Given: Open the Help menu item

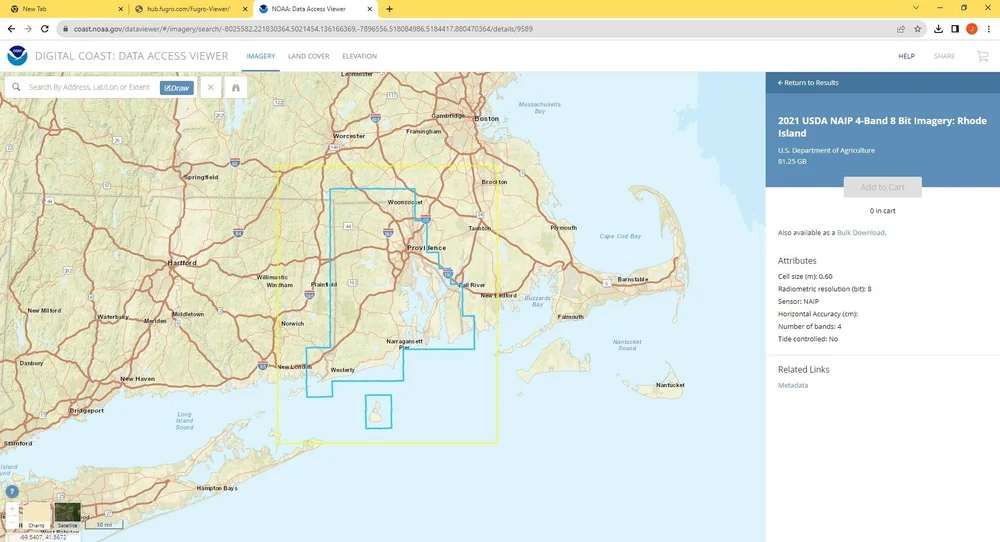Looking at the screenshot, I should tap(906, 56).
